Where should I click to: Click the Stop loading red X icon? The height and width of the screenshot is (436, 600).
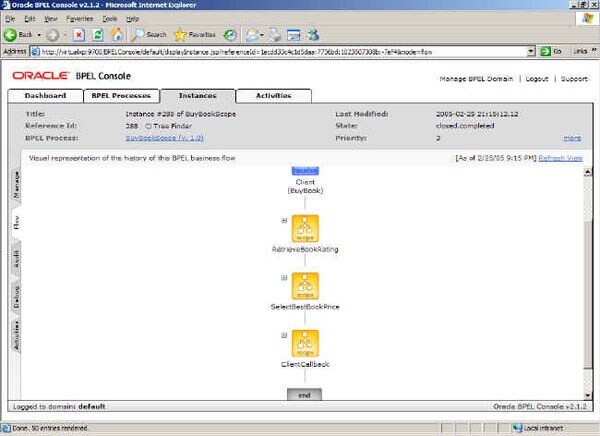[x=79, y=35]
